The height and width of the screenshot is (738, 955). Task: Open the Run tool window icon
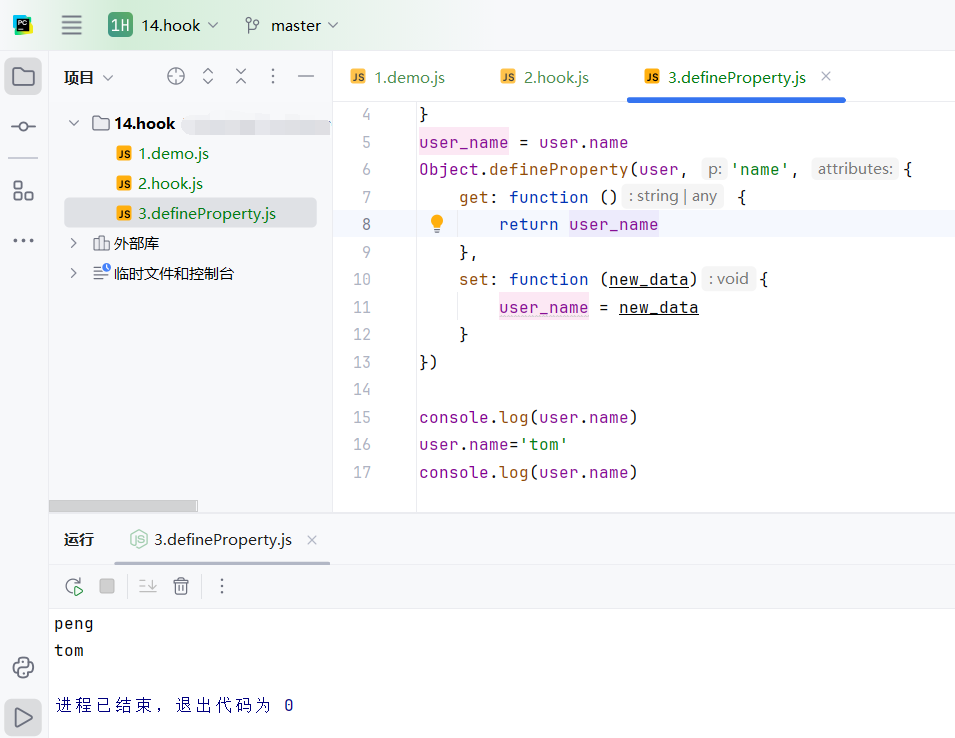pos(23,717)
